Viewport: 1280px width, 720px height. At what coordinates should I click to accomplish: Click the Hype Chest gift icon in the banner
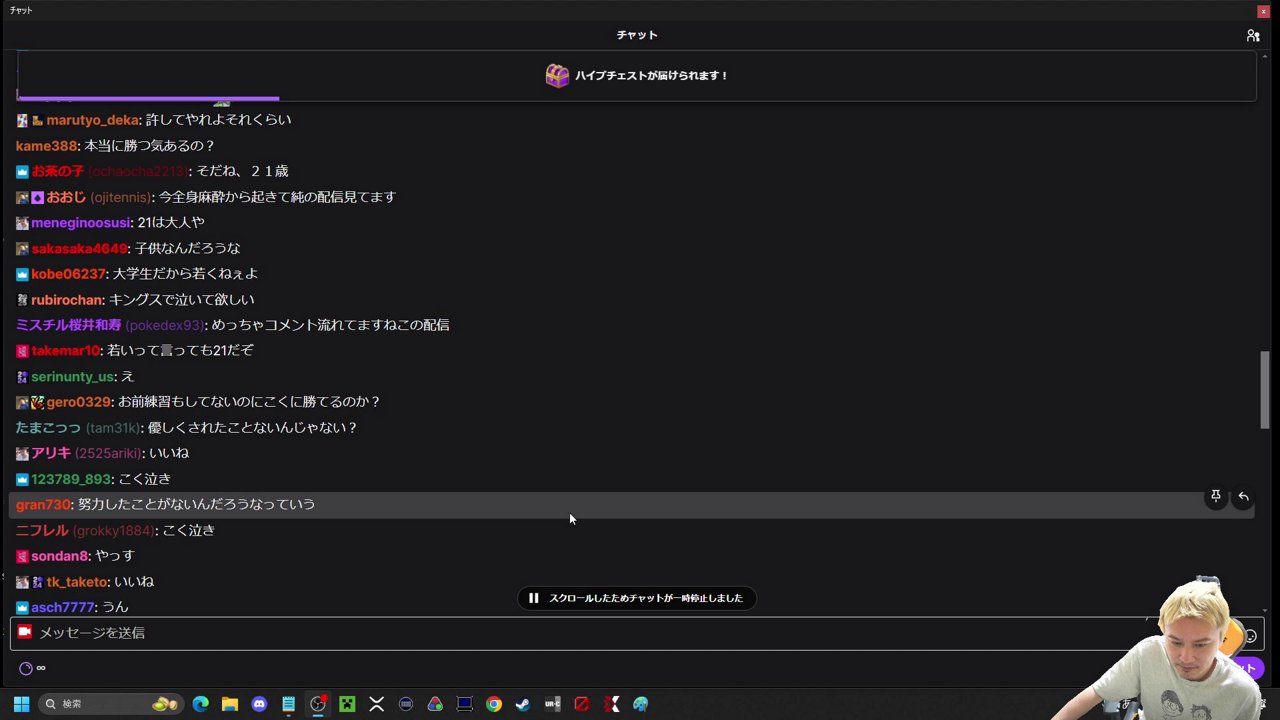[x=557, y=75]
